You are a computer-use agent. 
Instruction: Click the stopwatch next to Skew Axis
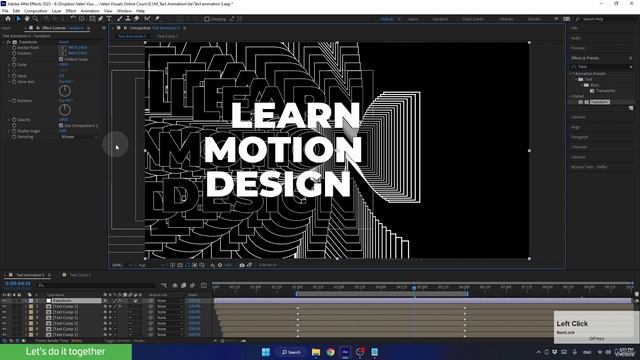(x=14, y=82)
